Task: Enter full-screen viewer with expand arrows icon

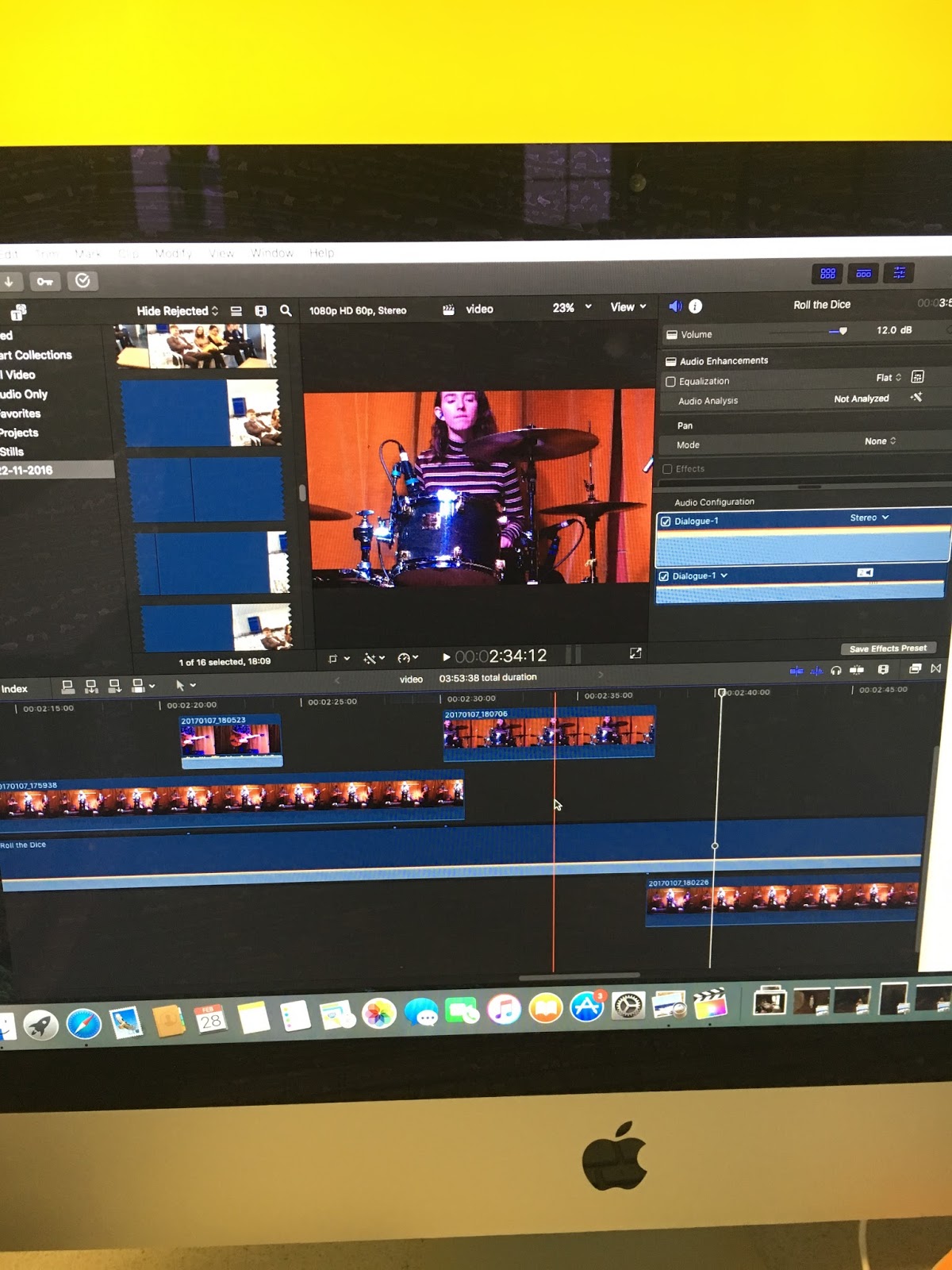Action: coord(635,653)
